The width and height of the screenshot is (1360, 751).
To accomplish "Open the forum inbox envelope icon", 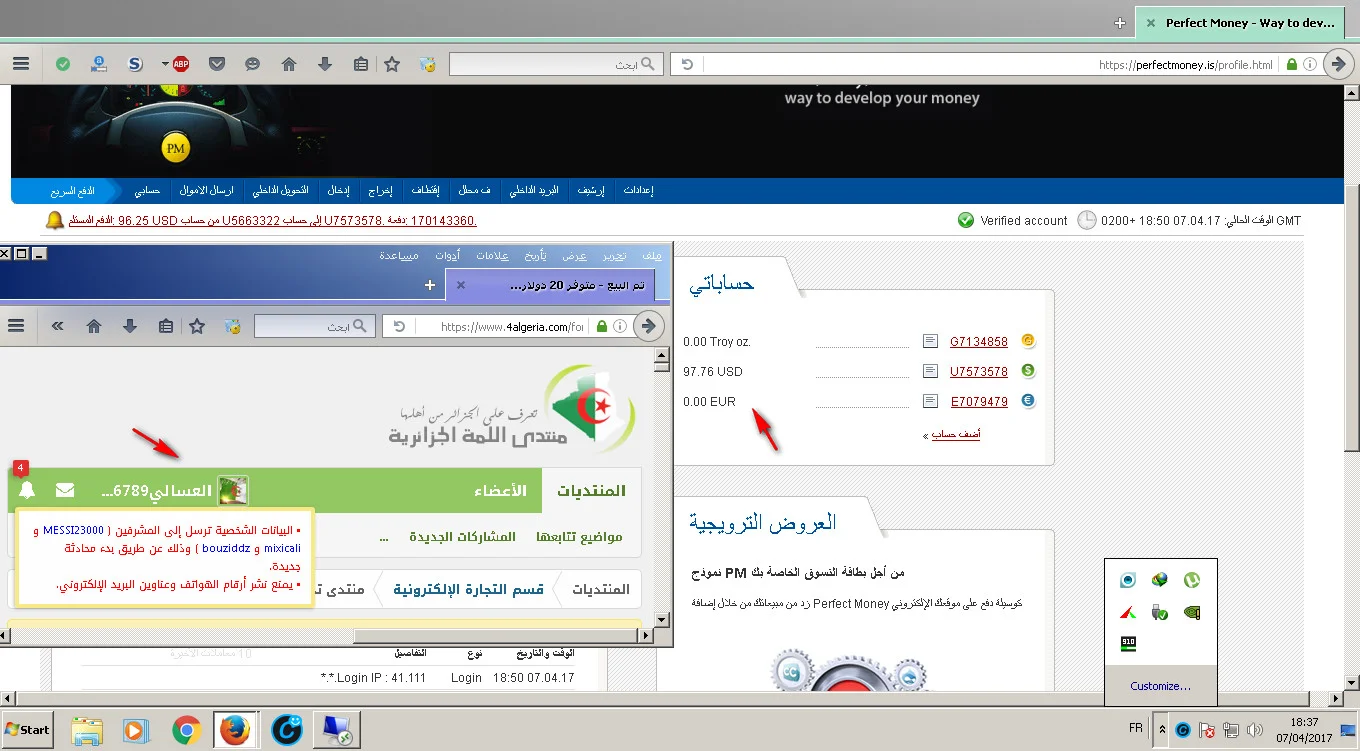I will tap(65, 490).
